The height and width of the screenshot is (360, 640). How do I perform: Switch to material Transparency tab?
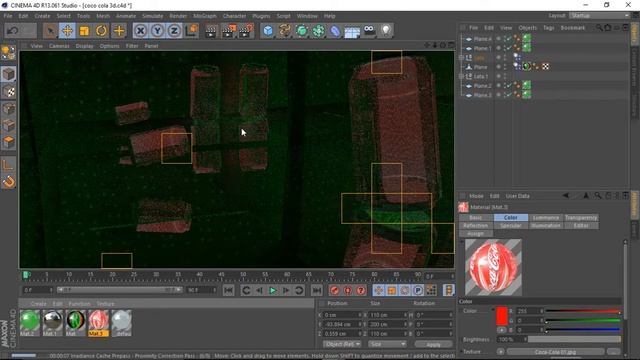pos(581,218)
